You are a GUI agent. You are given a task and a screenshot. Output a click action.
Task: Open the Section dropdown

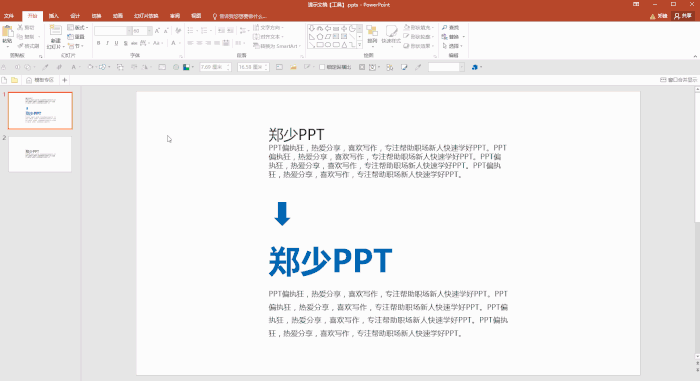click(x=76, y=46)
